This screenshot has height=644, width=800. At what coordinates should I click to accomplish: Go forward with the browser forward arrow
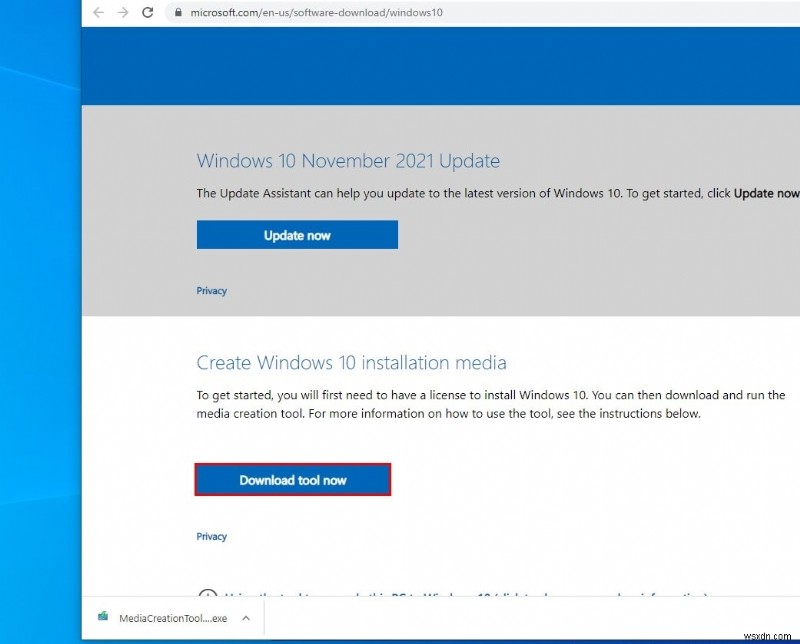[122, 13]
